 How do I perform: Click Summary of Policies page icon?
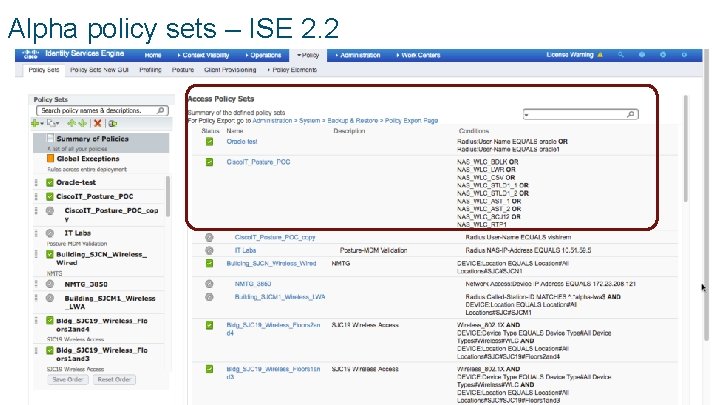(x=50, y=138)
